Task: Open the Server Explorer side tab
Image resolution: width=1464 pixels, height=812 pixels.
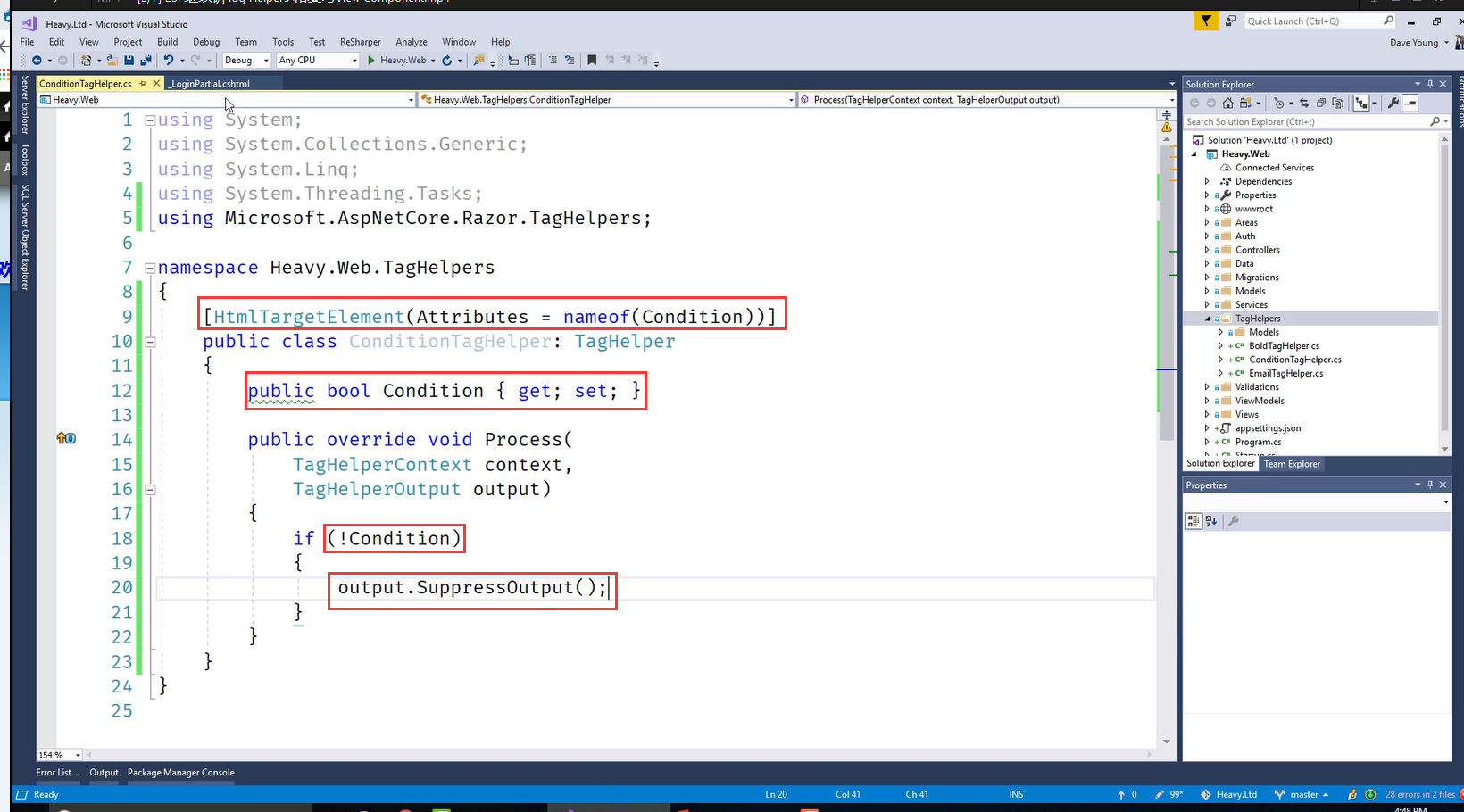Action: (25, 104)
